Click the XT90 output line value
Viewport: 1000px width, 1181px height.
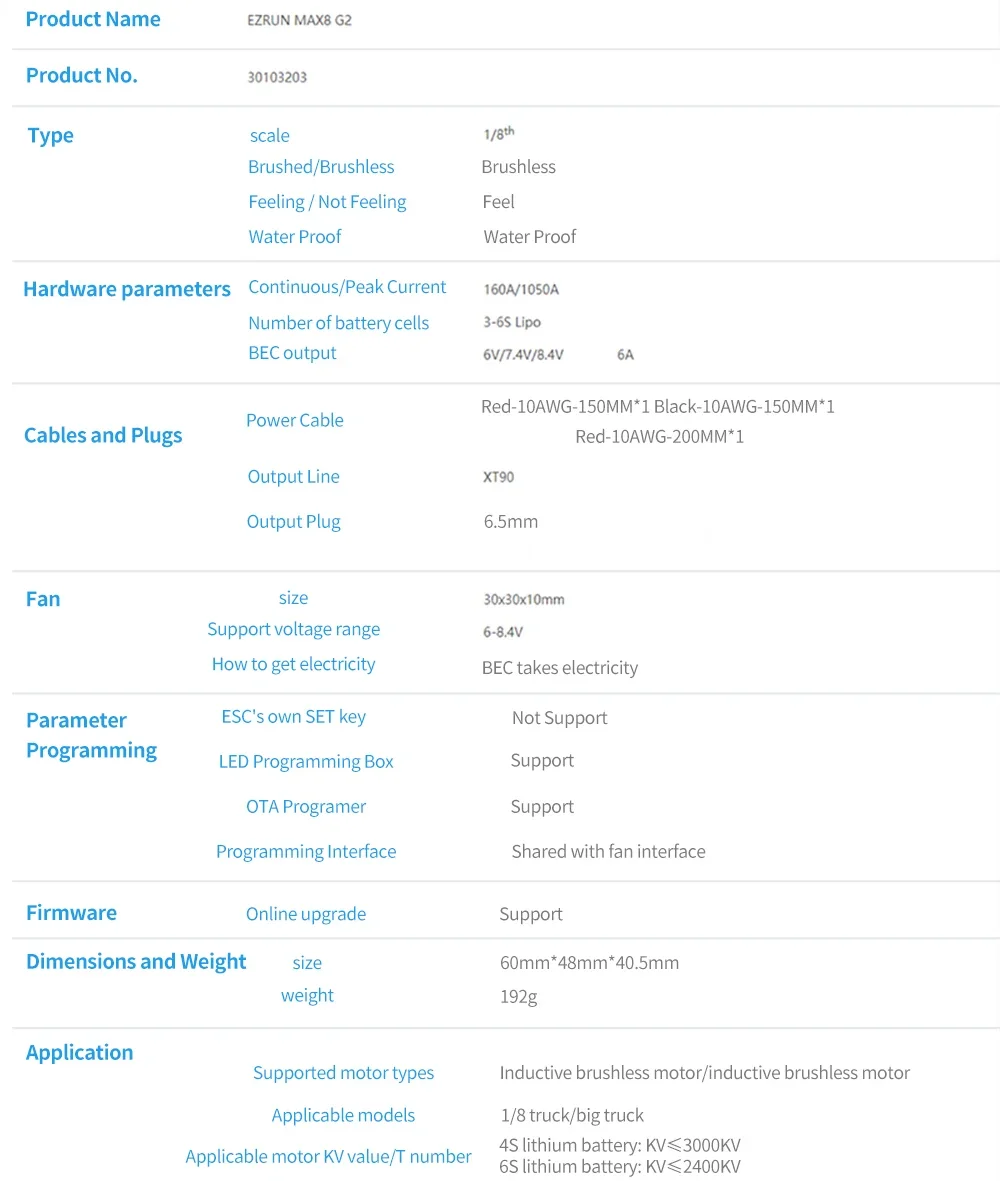(x=498, y=477)
